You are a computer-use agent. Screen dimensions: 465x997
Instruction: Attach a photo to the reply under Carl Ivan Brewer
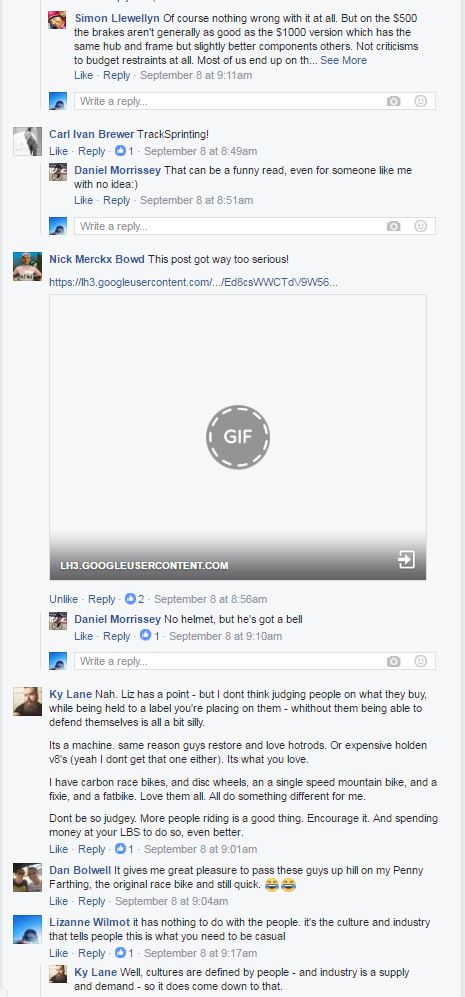coord(394,226)
